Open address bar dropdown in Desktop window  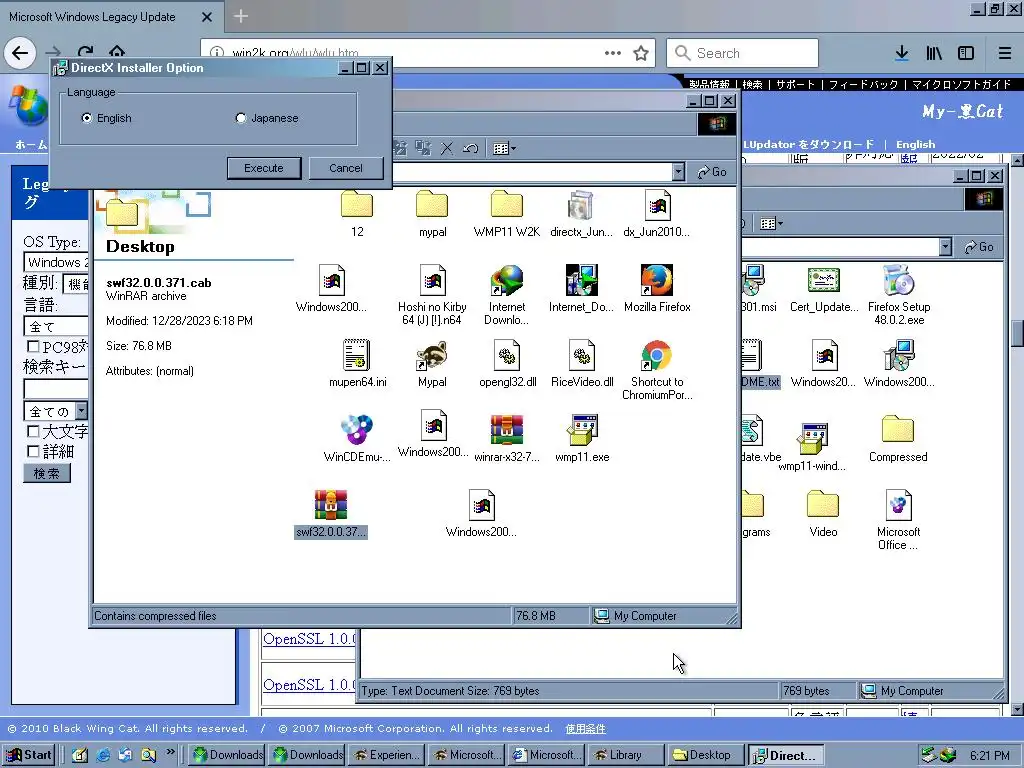click(x=679, y=172)
